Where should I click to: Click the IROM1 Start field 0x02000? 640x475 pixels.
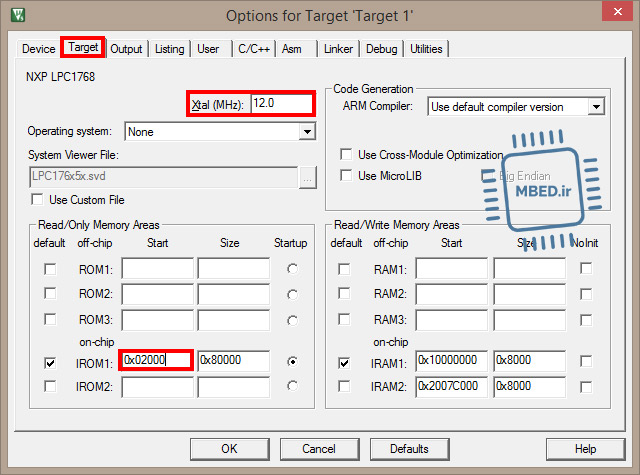pyautogui.click(x=156, y=360)
